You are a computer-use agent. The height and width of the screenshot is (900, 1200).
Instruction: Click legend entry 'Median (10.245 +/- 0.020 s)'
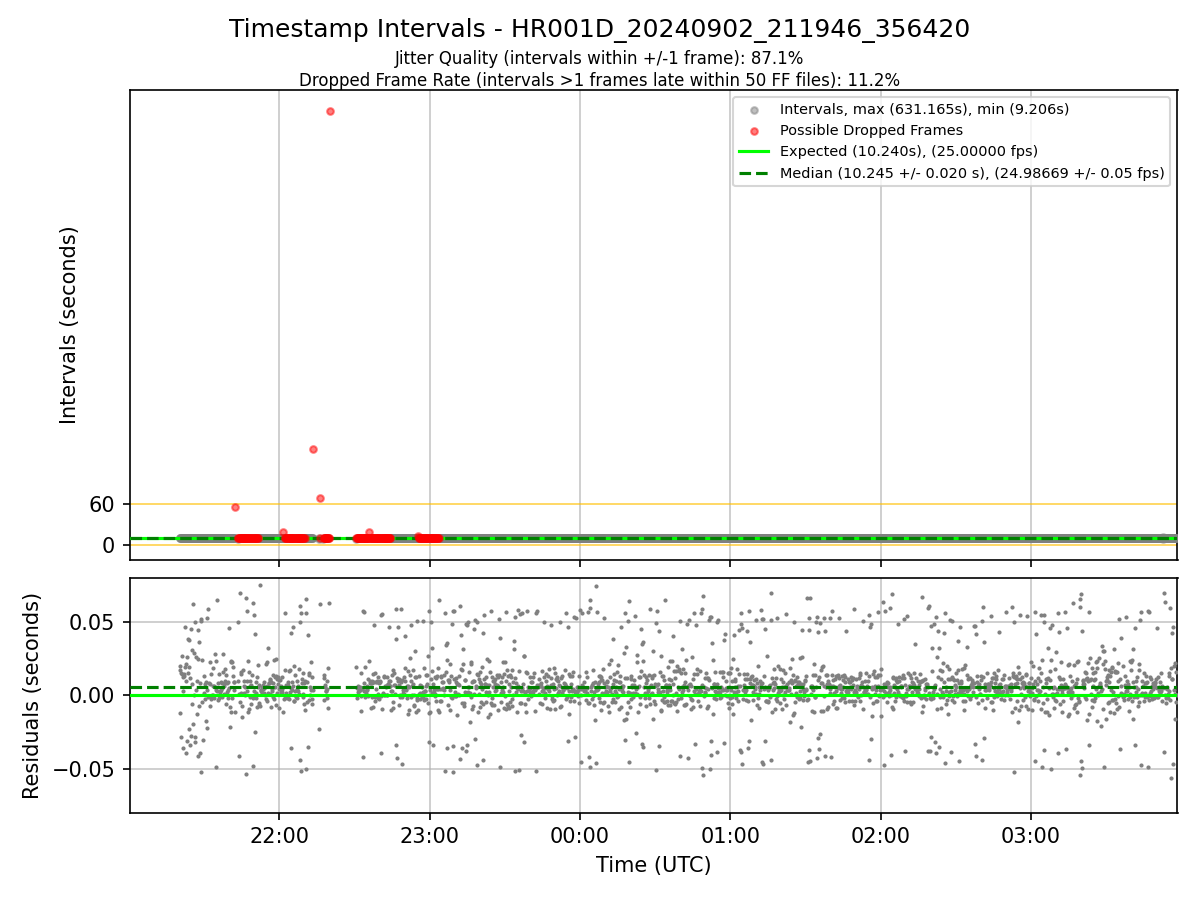pyautogui.click(x=972, y=173)
